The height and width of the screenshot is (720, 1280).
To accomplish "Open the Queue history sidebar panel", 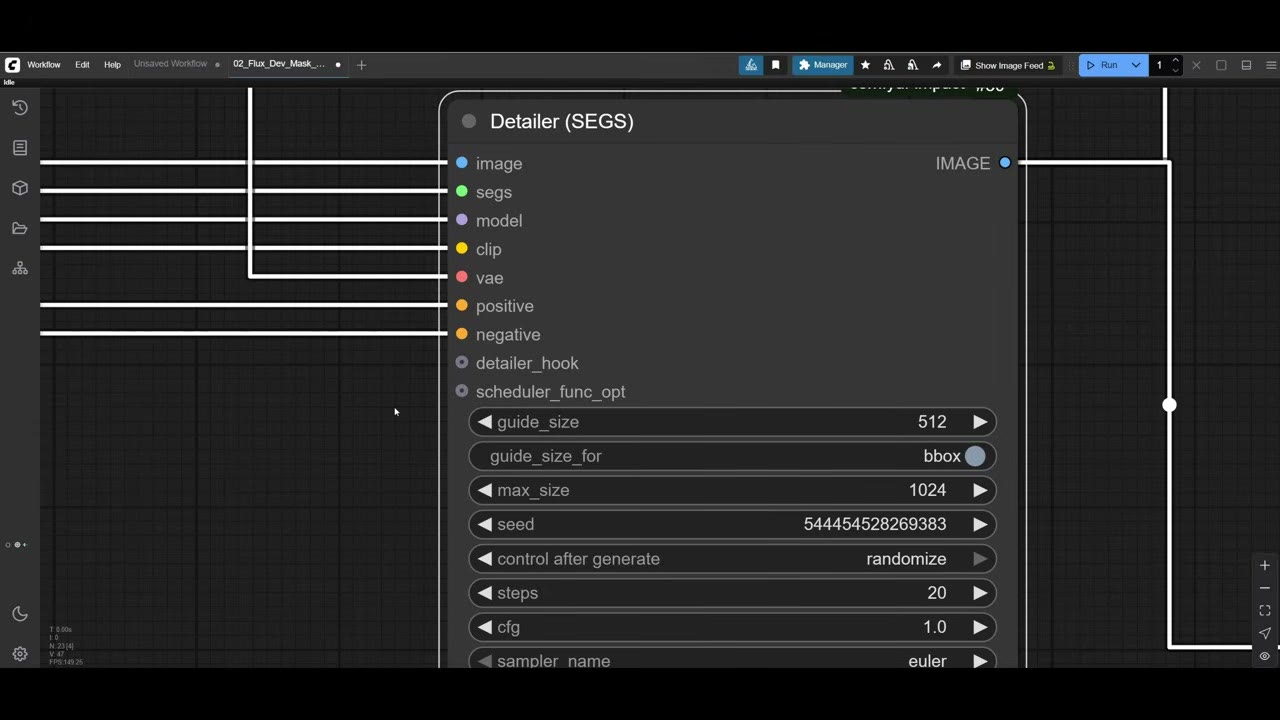I will [20, 107].
